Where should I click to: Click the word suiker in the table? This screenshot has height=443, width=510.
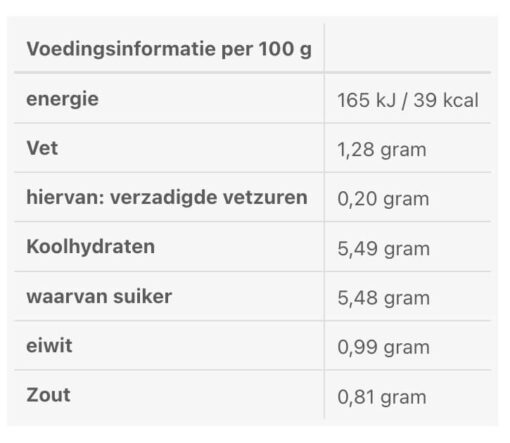click(x=142, y=296)
